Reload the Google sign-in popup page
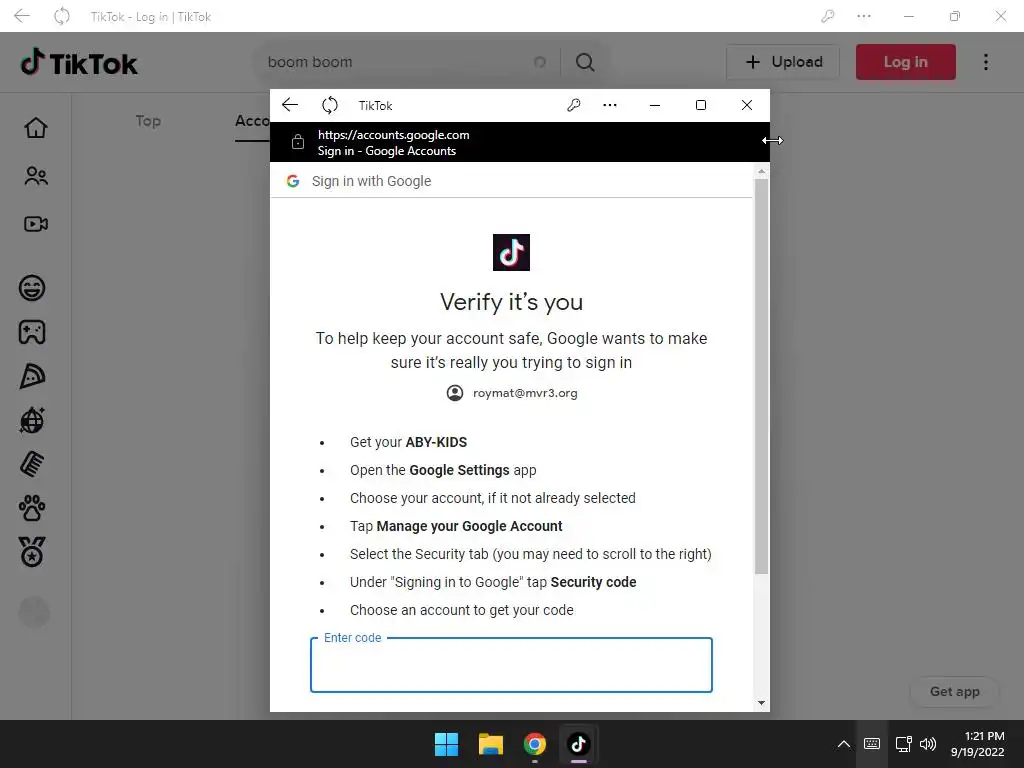The height and width of the screenshot is (768, 1024). [330, 105]
